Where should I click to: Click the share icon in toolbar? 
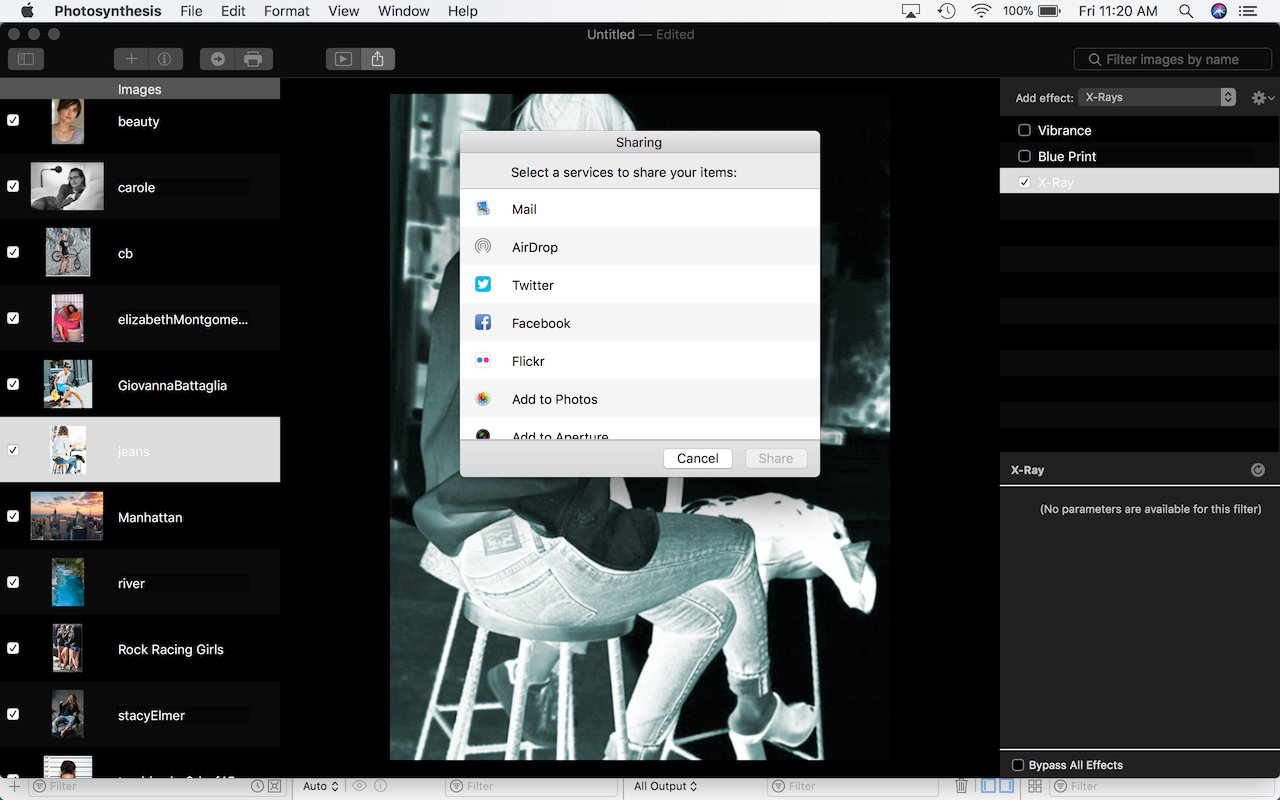(377, 59)
